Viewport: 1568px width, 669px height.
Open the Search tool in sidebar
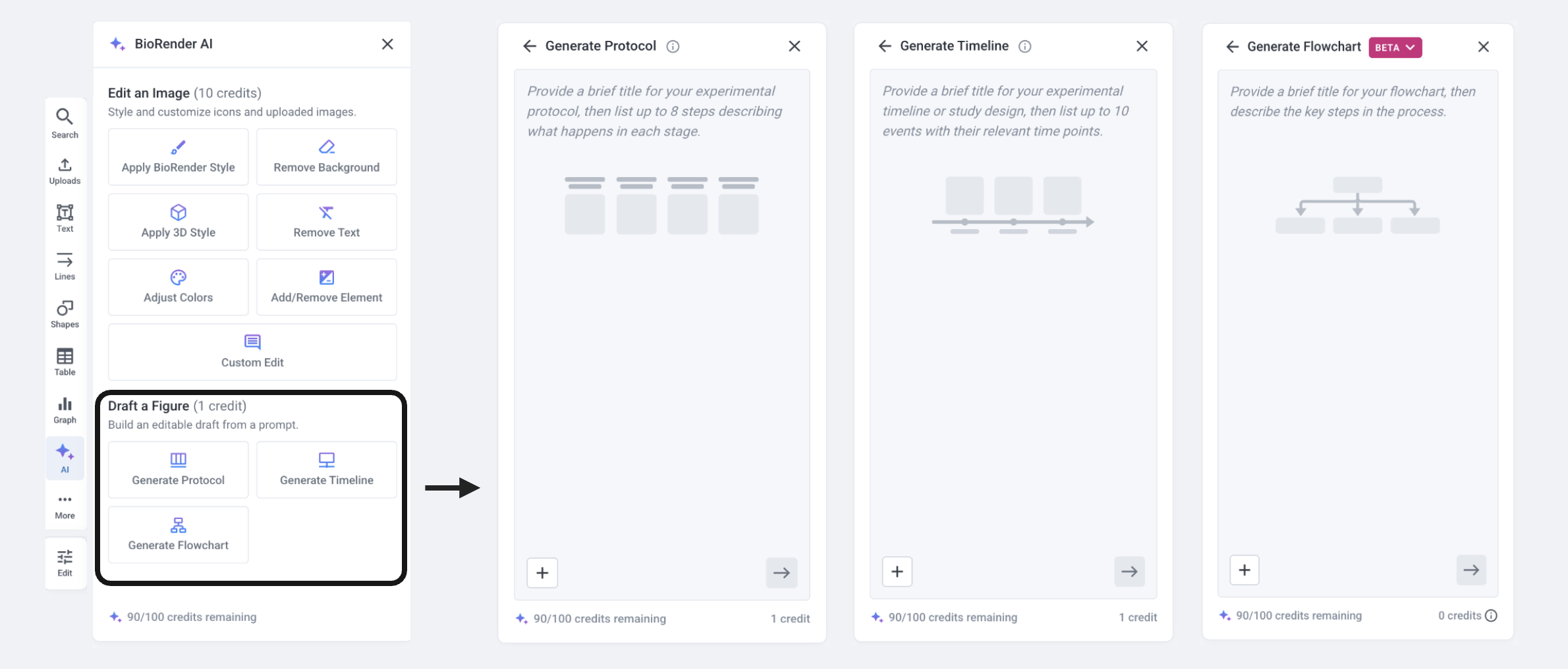(x=65, y=122)
